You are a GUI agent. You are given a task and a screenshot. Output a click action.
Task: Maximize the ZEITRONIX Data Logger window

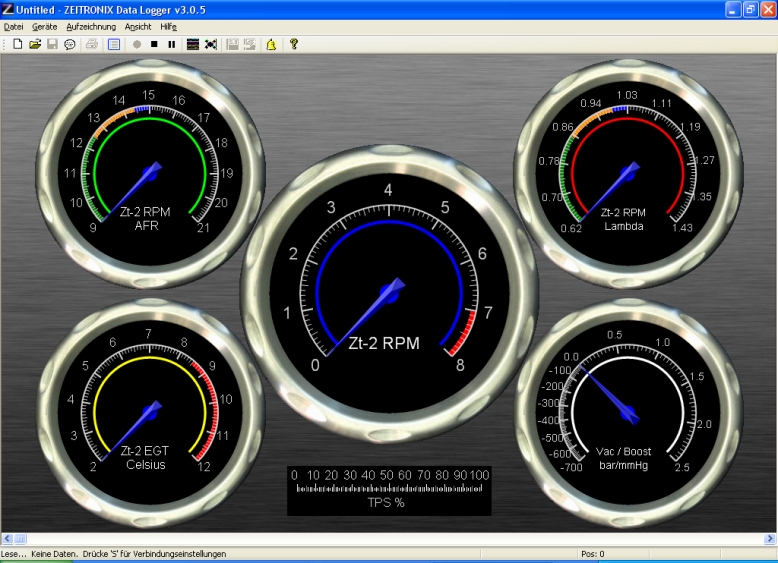(751, 9)
